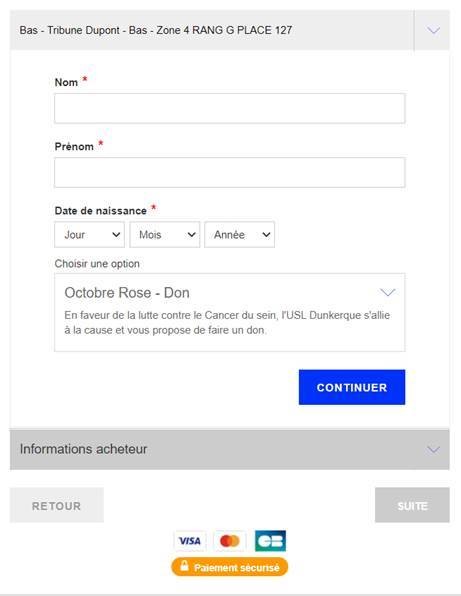Focus the Prénom input field
Viewport: 461px width, 596px height.
pos(230,173)
